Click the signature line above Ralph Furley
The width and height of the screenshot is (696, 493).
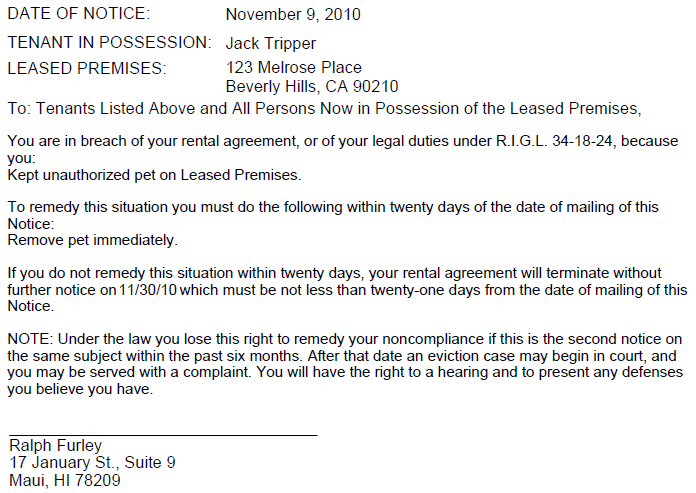pyautogui.click(x=163, y=434)
